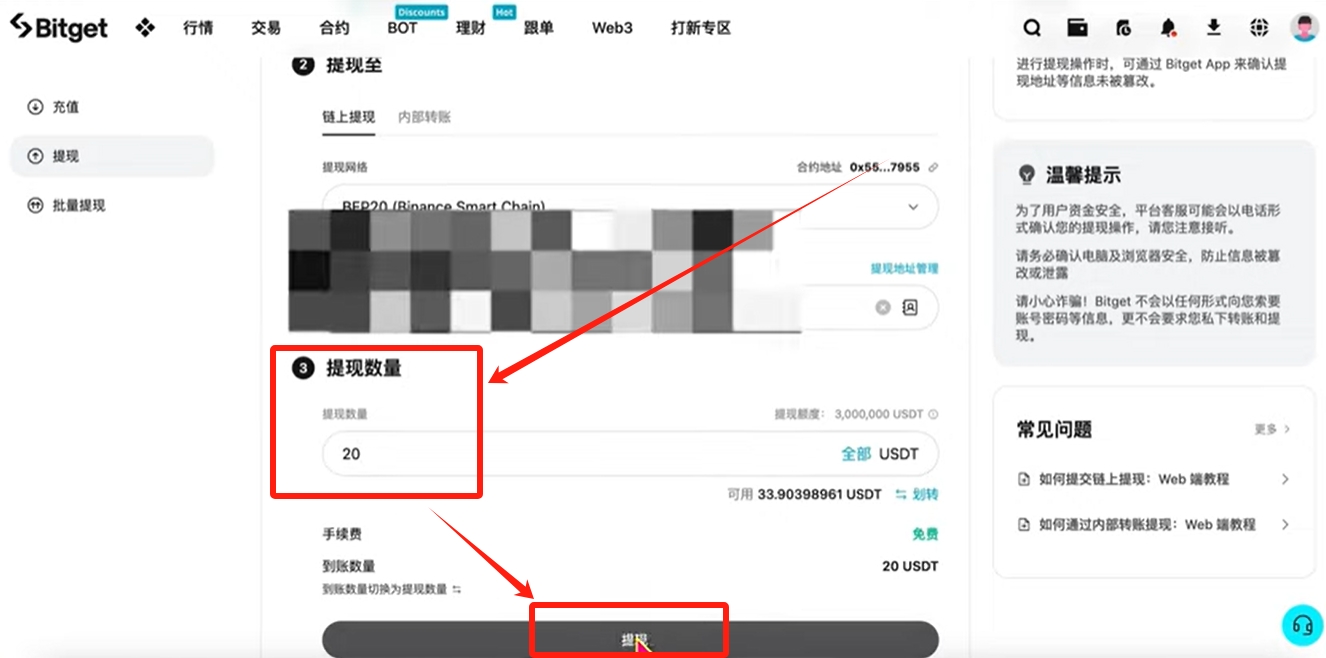This screenshot has width=1326, height=658.
Task: Click the 提现 submit button
Action: click(630, 639)
